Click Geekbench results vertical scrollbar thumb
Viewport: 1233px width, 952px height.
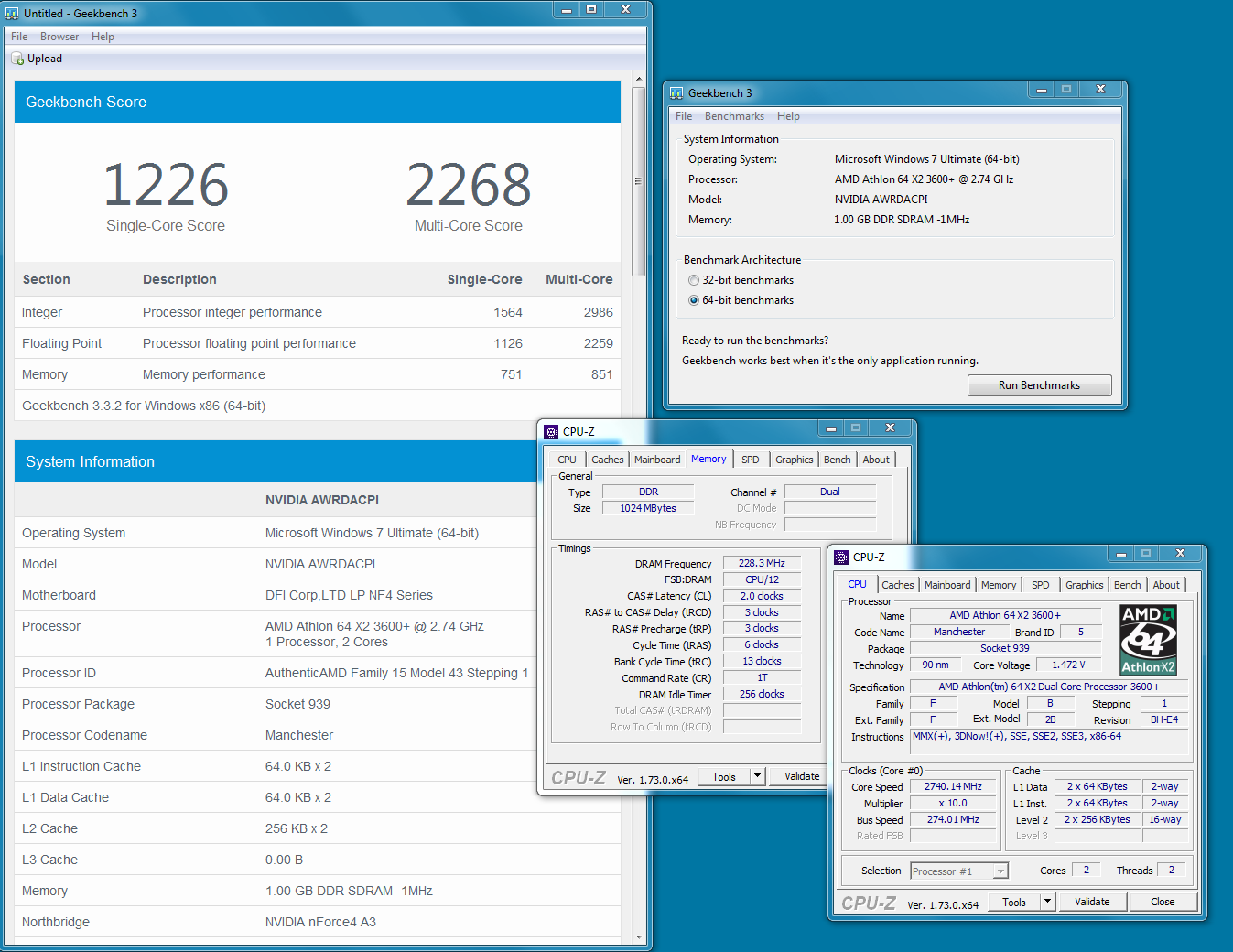pos(639,181)
